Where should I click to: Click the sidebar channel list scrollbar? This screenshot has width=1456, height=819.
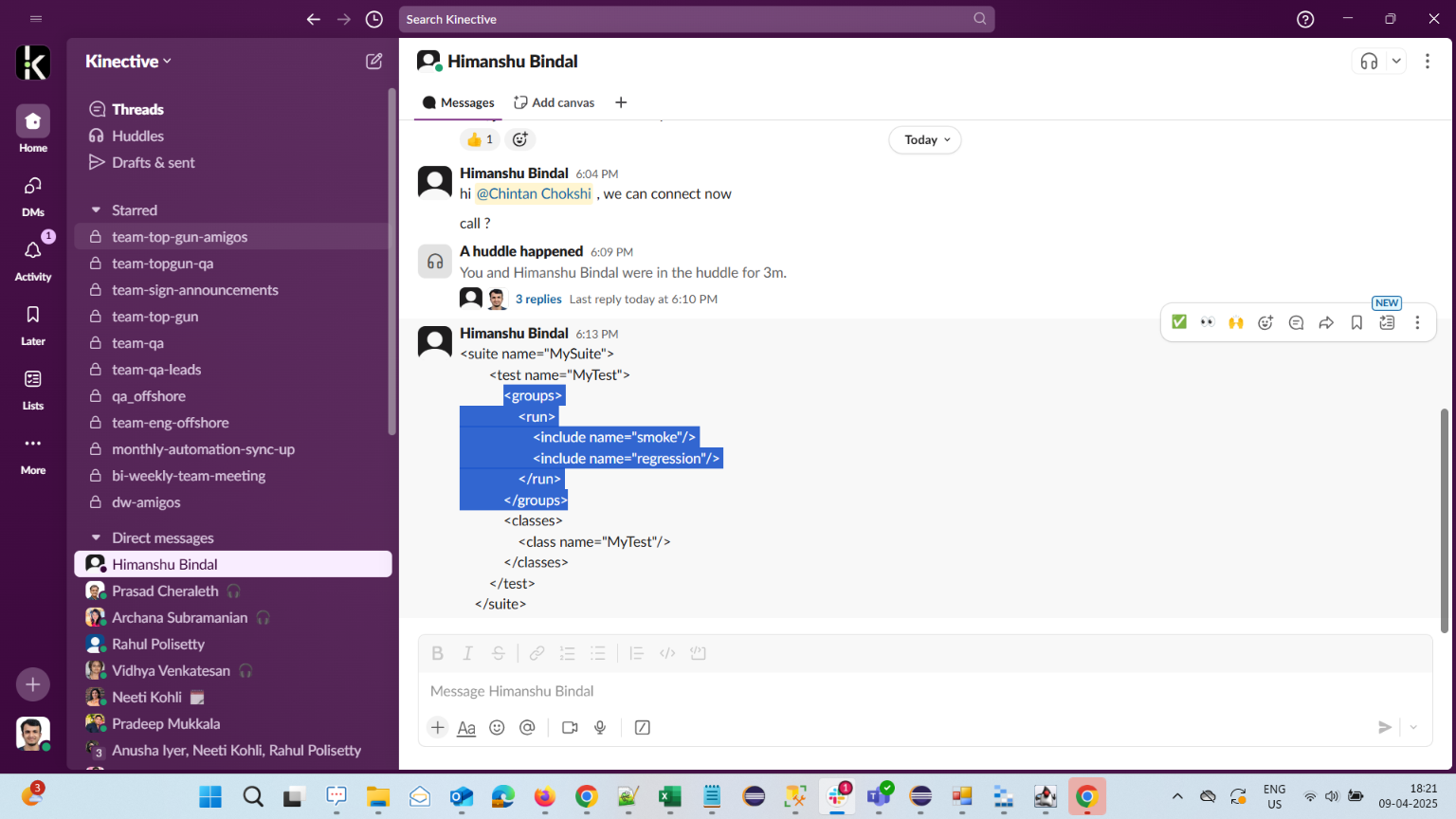(391, 263)
